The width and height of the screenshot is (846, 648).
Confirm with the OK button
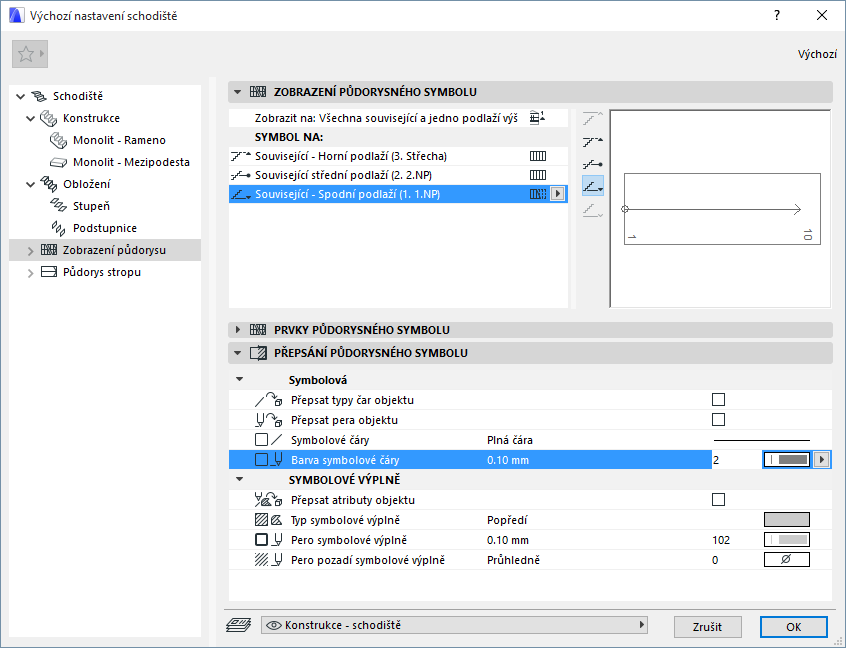[793, 627]
